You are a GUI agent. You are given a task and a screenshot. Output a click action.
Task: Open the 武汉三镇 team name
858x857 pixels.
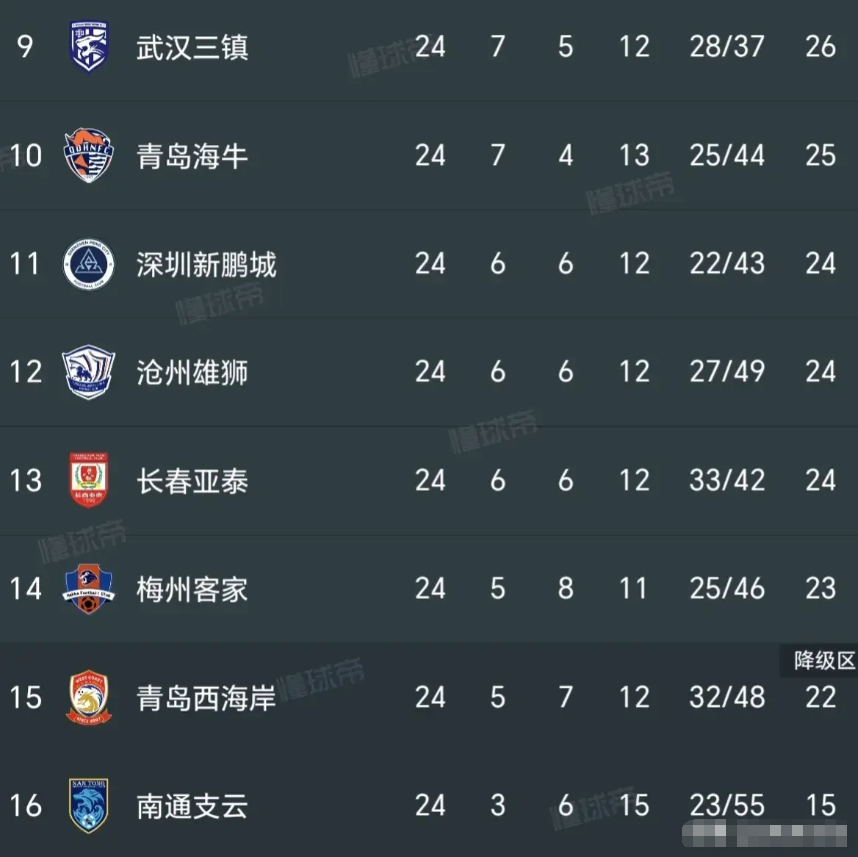(192, 47)
